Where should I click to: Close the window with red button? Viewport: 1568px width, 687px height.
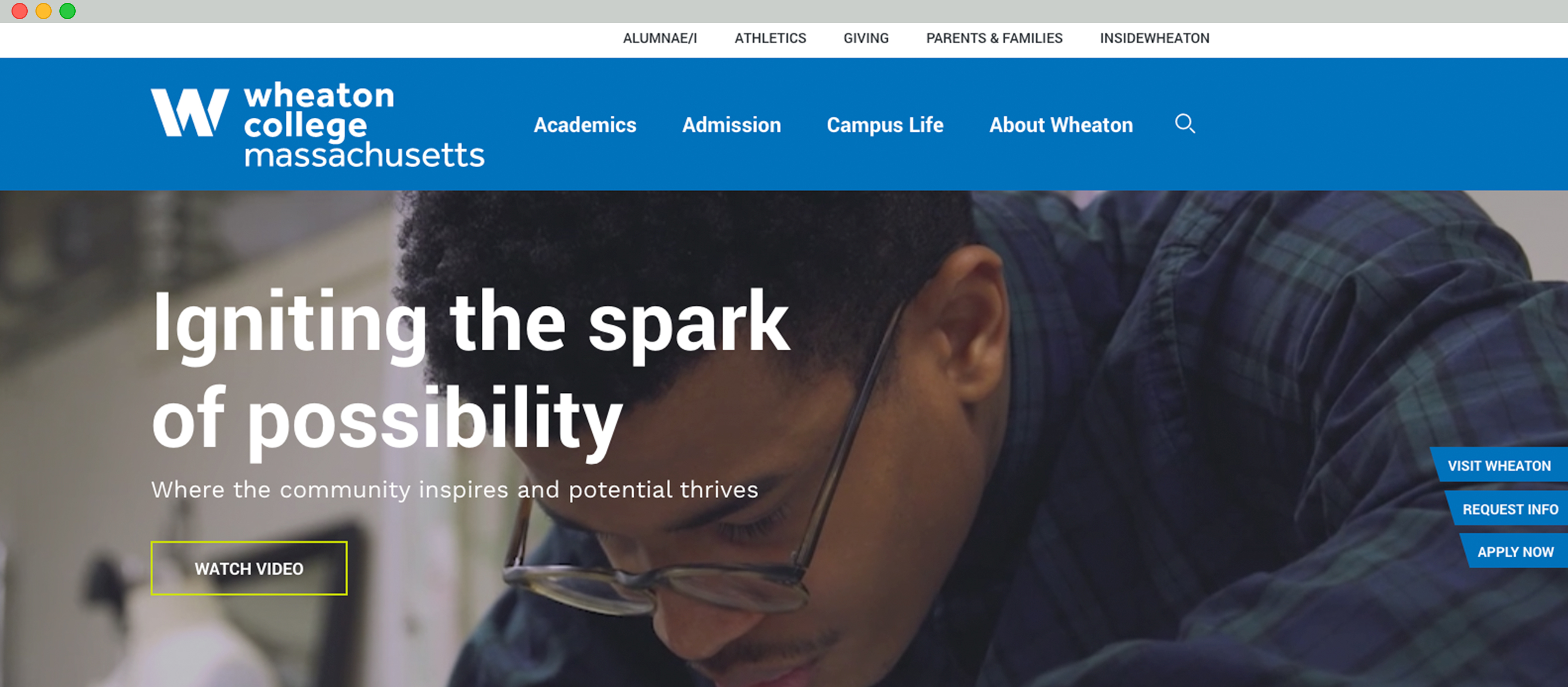click(20, 11)
